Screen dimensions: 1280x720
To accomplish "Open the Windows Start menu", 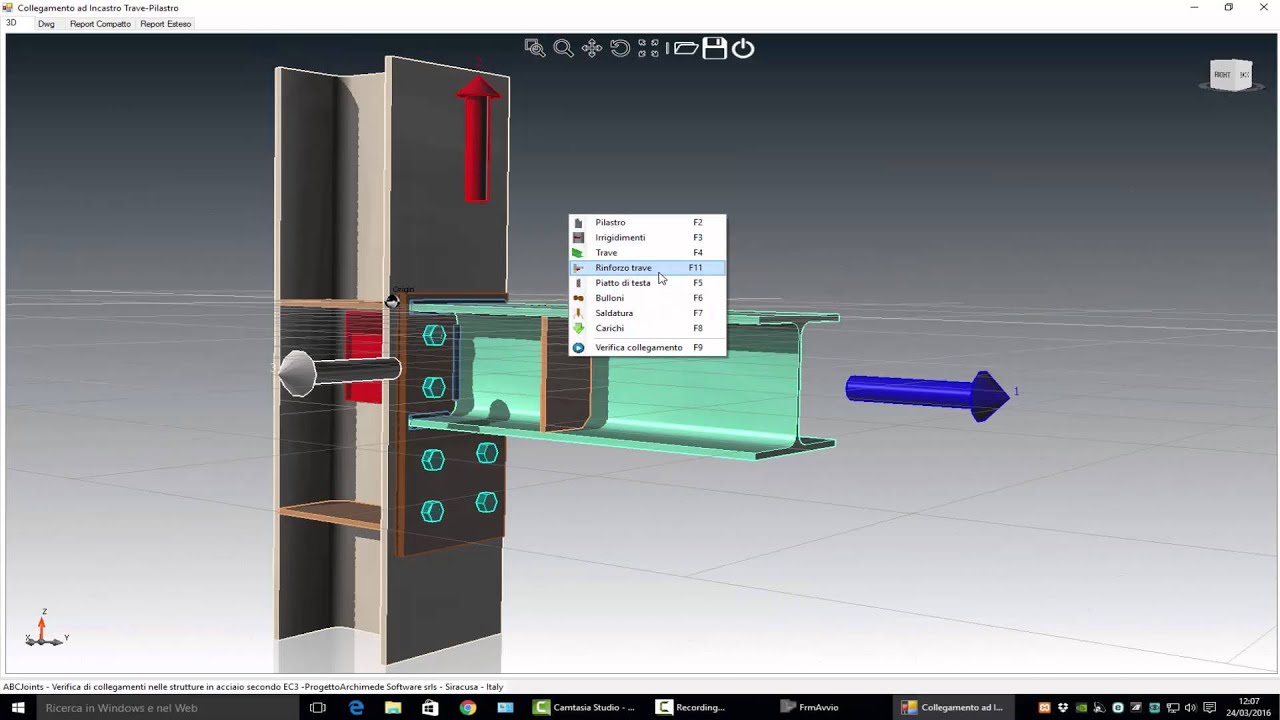I will coord(18,707).
